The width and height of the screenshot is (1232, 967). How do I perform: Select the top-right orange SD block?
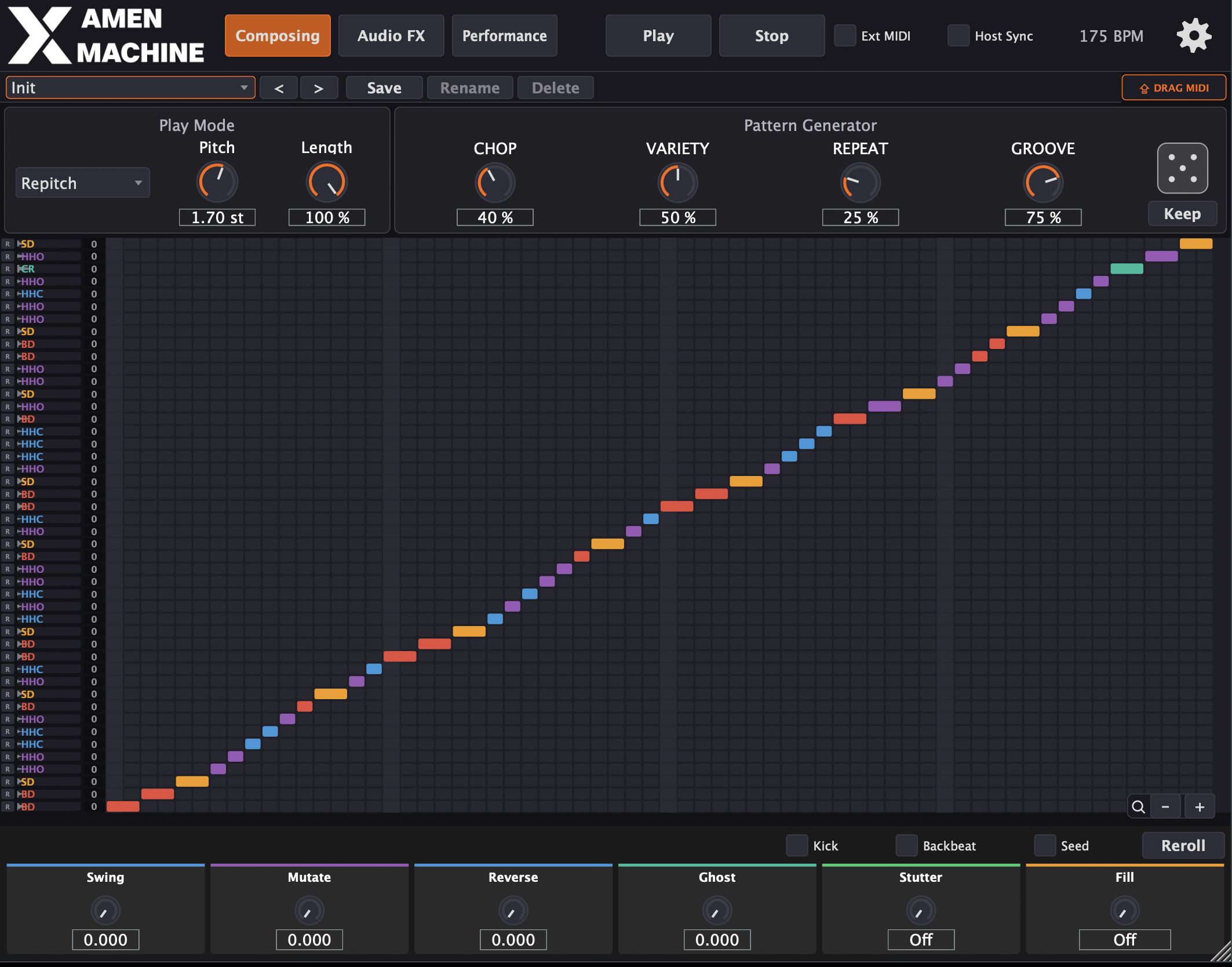[x=1196, y=244]
